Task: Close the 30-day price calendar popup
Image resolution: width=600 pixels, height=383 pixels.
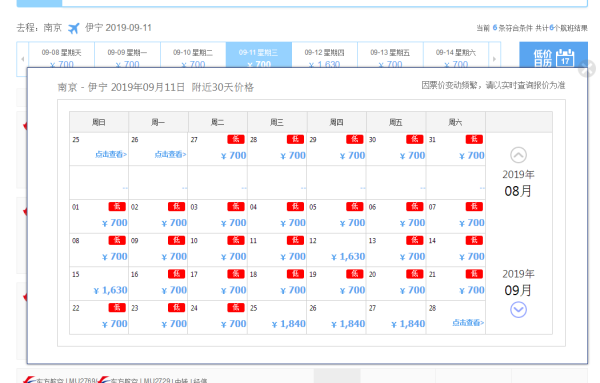Action: coord(587,69)
